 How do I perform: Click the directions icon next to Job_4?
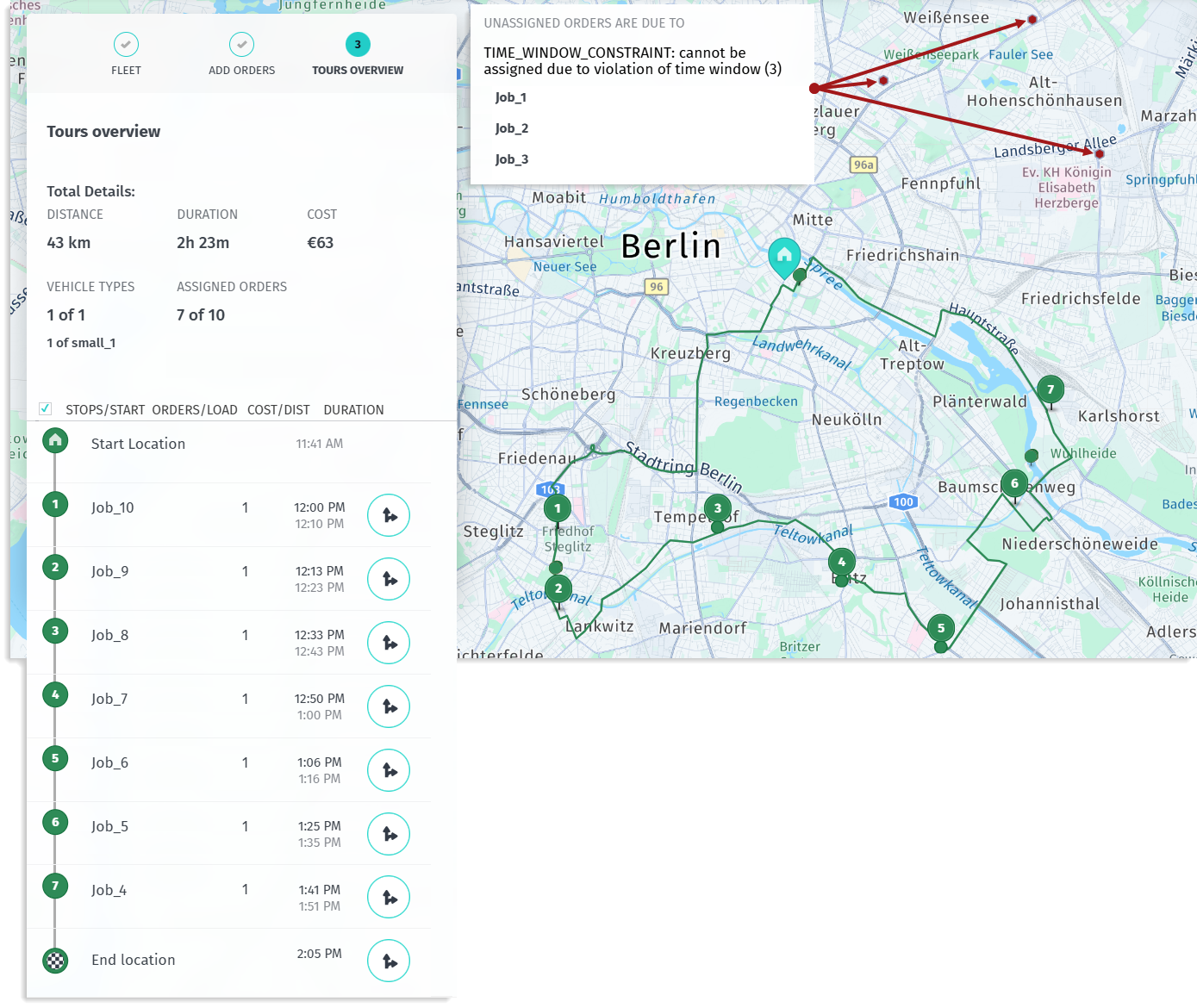coord(389,896)
